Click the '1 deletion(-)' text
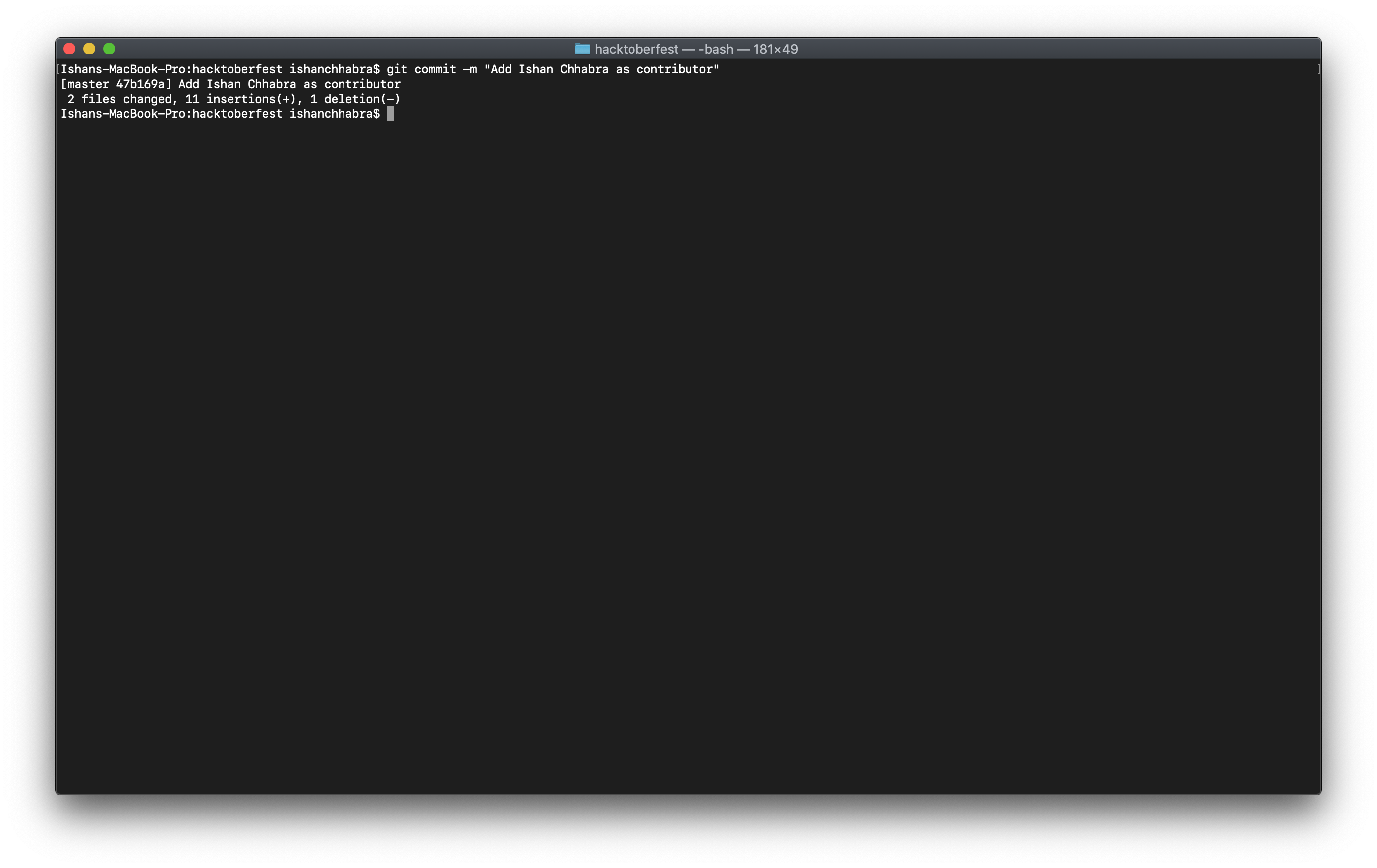The image size is (1377, 868). click(x=355, y=99)
